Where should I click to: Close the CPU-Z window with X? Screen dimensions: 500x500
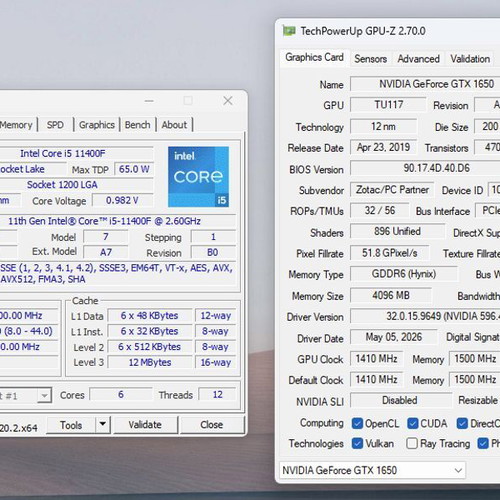pos(228,101)
